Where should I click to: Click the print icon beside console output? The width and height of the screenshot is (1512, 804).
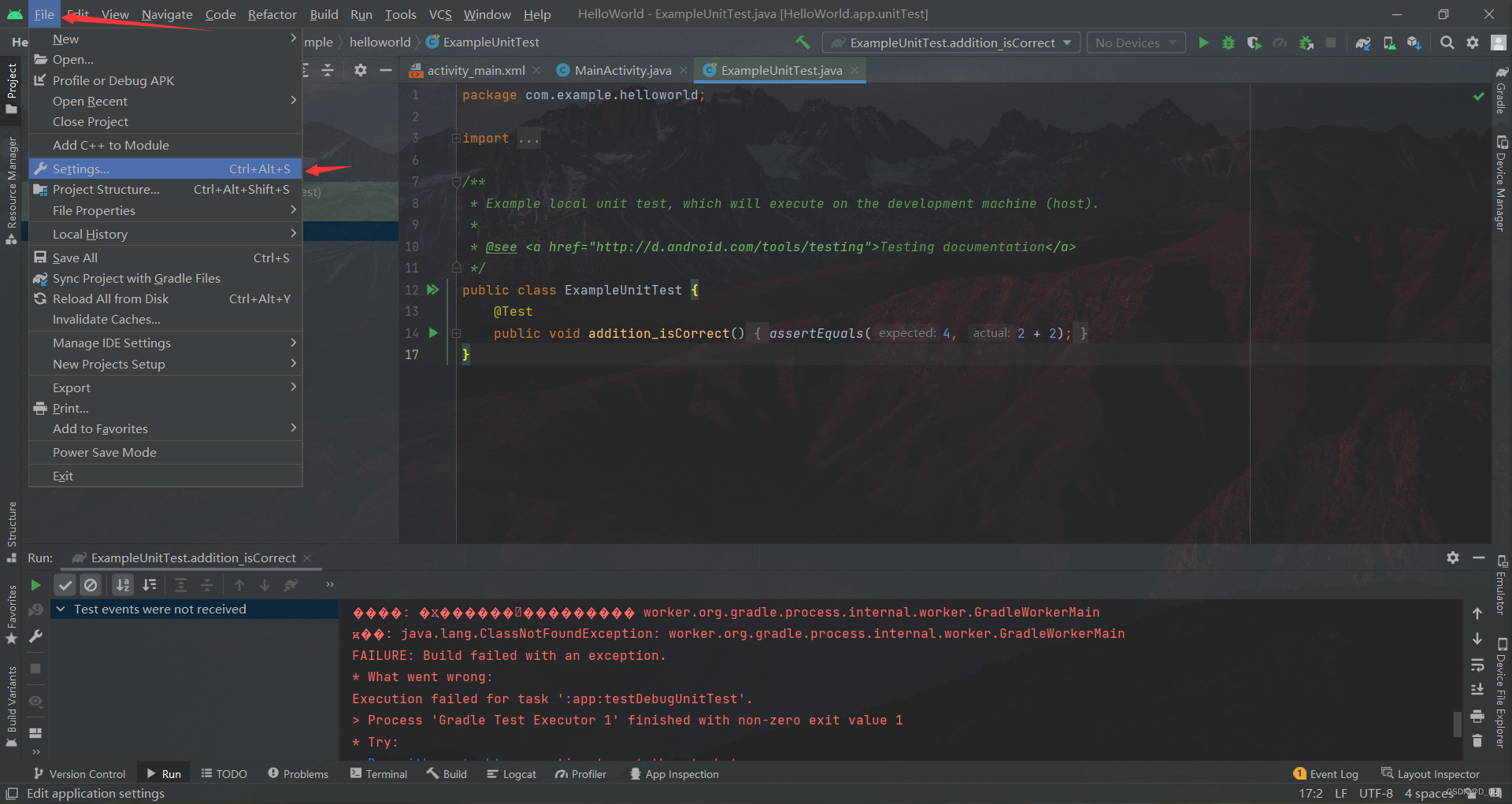1477,716
